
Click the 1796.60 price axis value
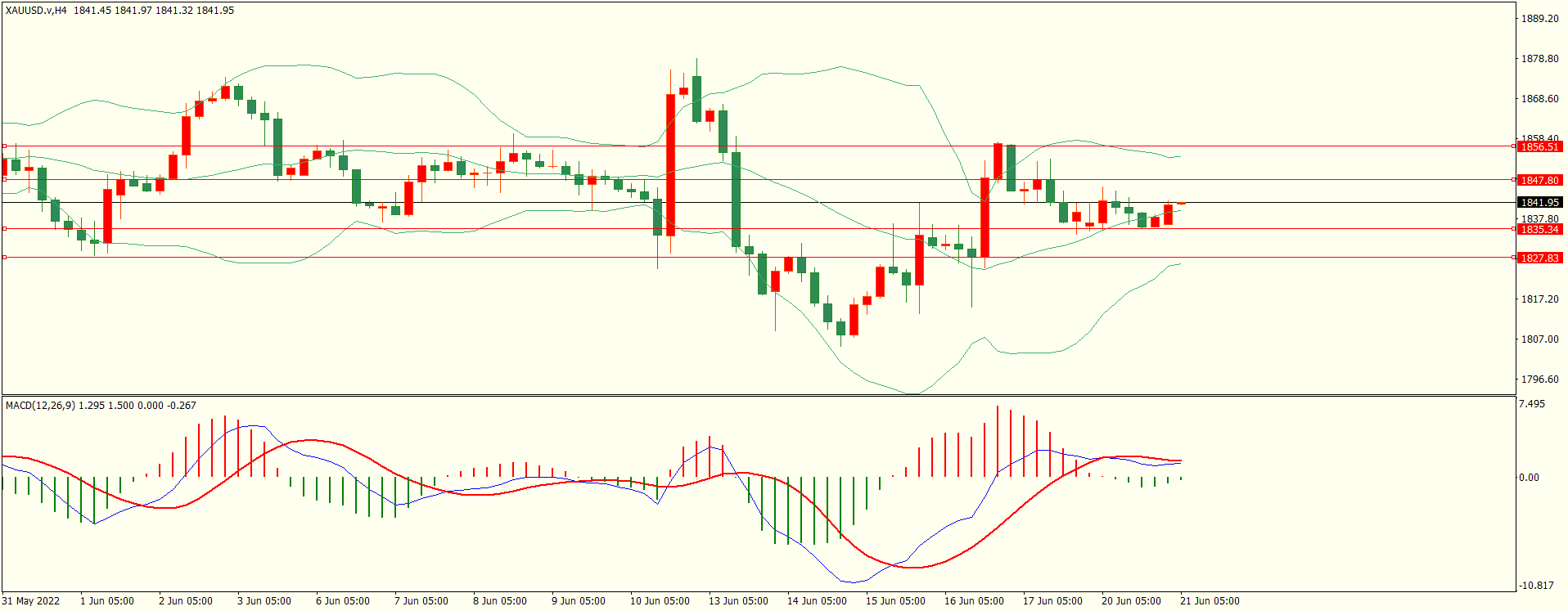click(x=1539, y=380)
